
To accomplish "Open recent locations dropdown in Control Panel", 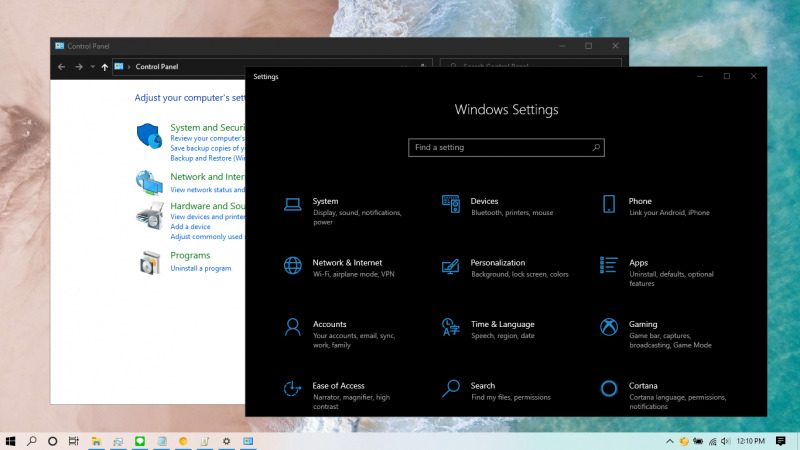I will [92, 67].
